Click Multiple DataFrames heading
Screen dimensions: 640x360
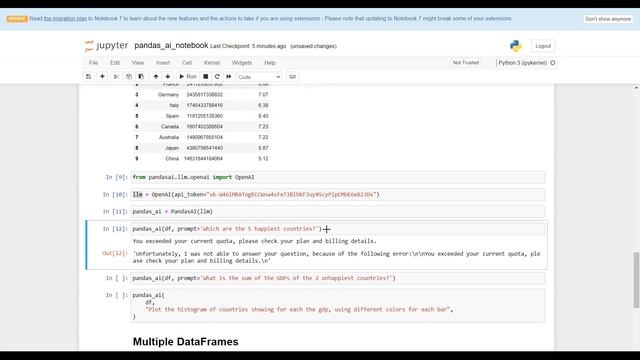click(186, 342)
